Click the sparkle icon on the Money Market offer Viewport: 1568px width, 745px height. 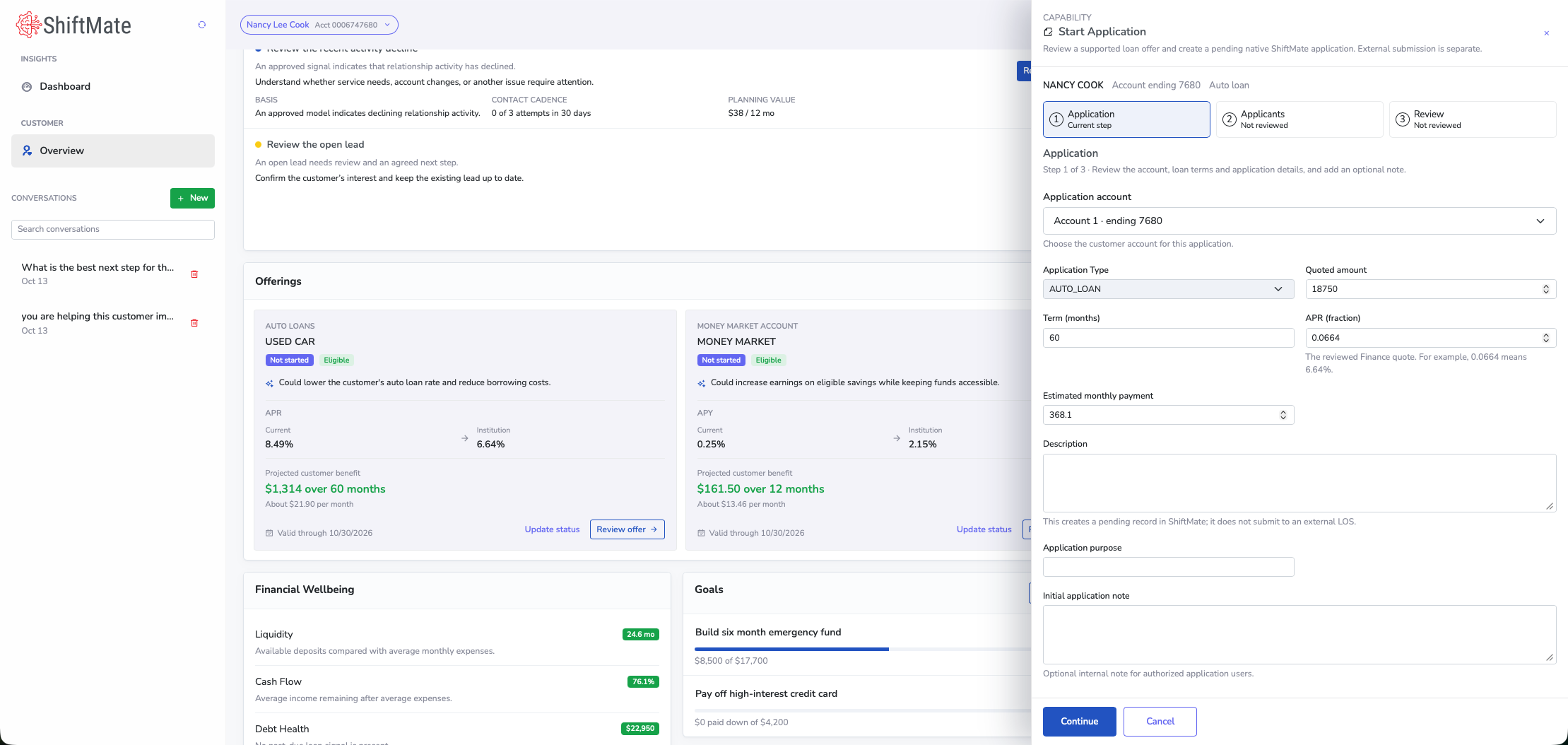tap(701, 383)
